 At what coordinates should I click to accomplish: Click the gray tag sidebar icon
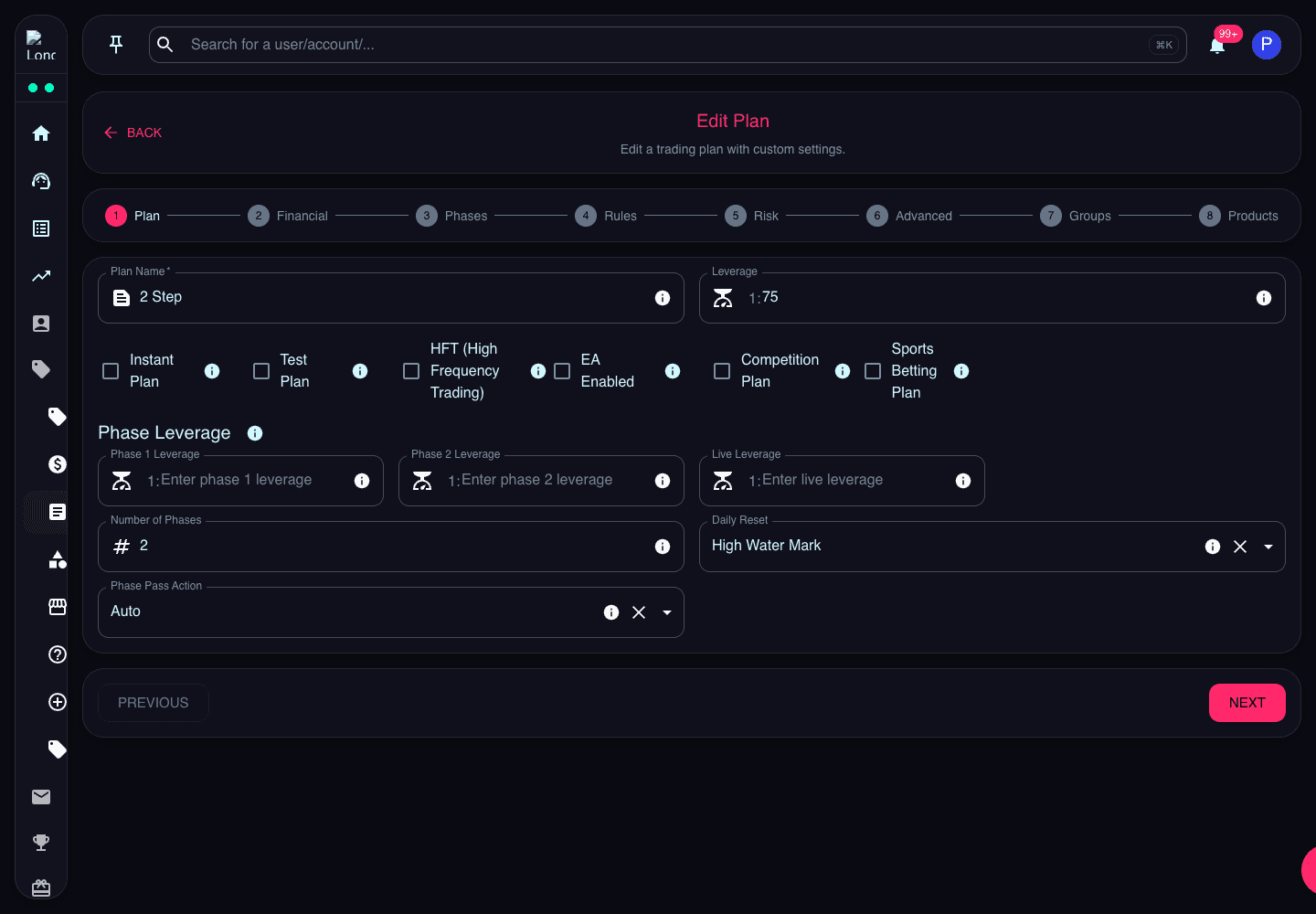[41, 369]
